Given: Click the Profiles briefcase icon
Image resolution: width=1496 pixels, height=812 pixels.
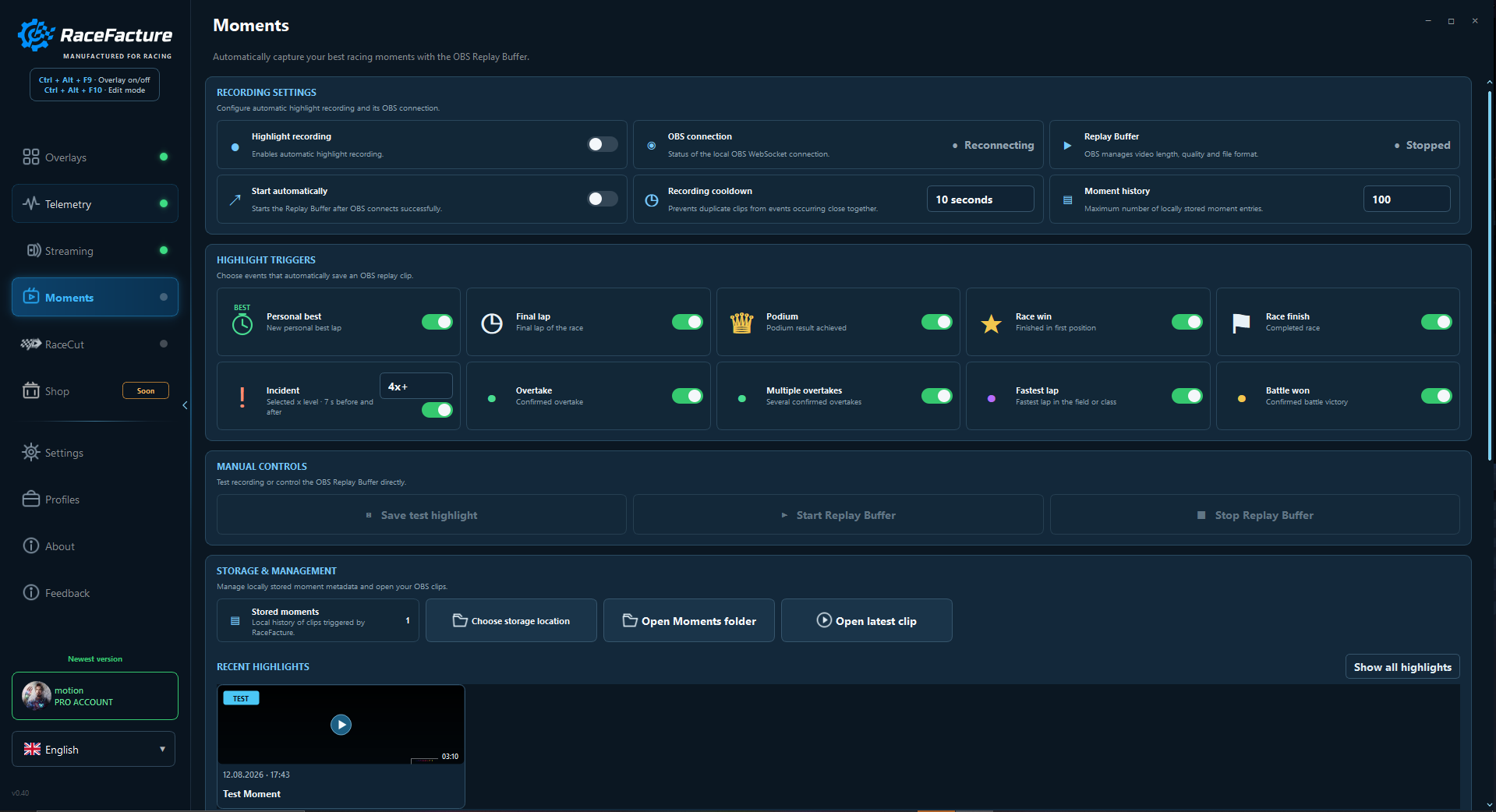Looking at the screenshot, I should (x=31, y=500).
